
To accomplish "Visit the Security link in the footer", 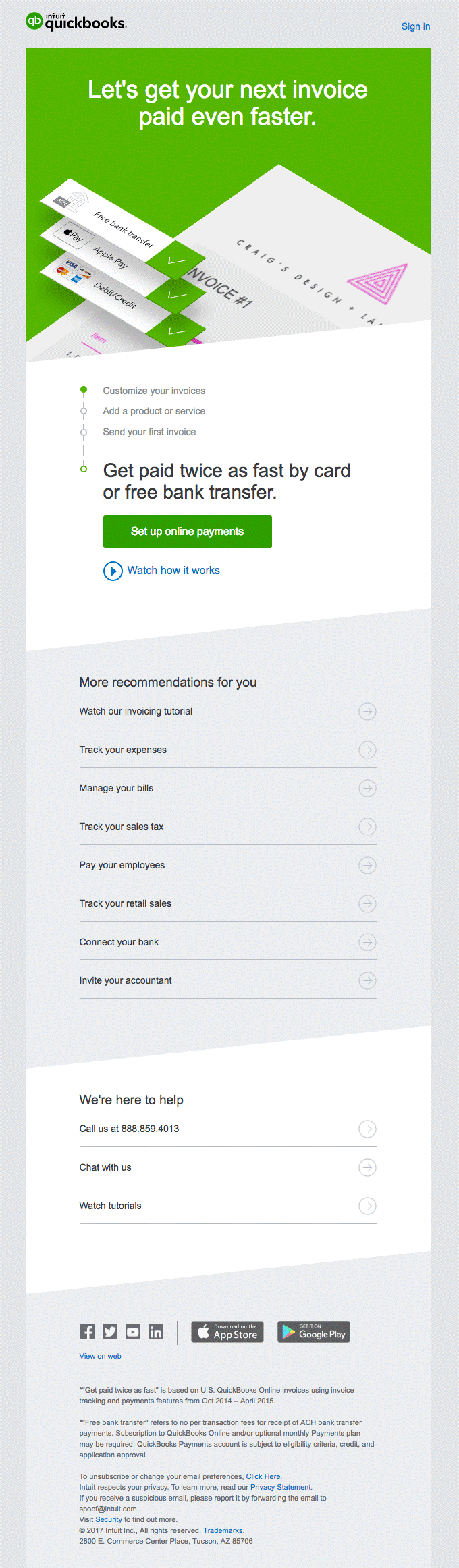I will 109,1519.
